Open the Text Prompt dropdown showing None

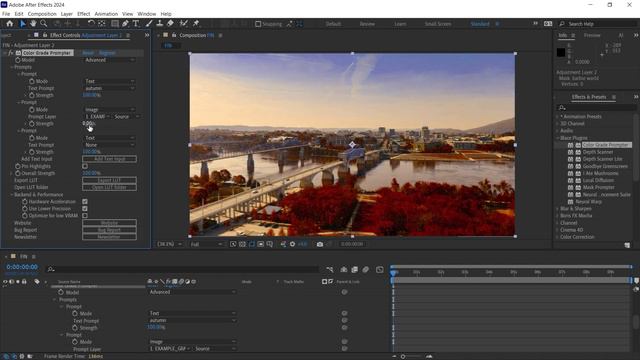109,145
